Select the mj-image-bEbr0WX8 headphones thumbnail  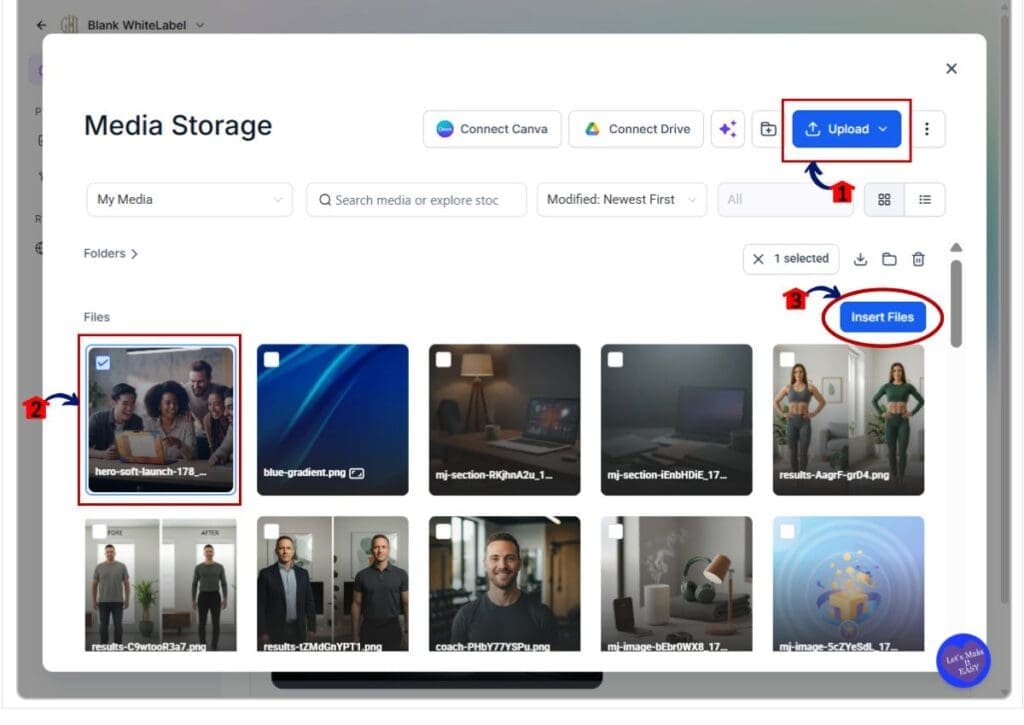coord(676,584)
